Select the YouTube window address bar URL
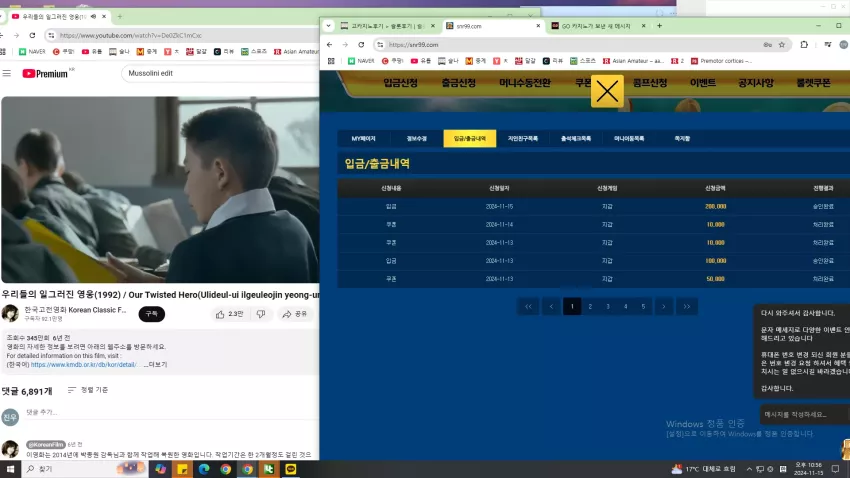 [x=131, y=35]
